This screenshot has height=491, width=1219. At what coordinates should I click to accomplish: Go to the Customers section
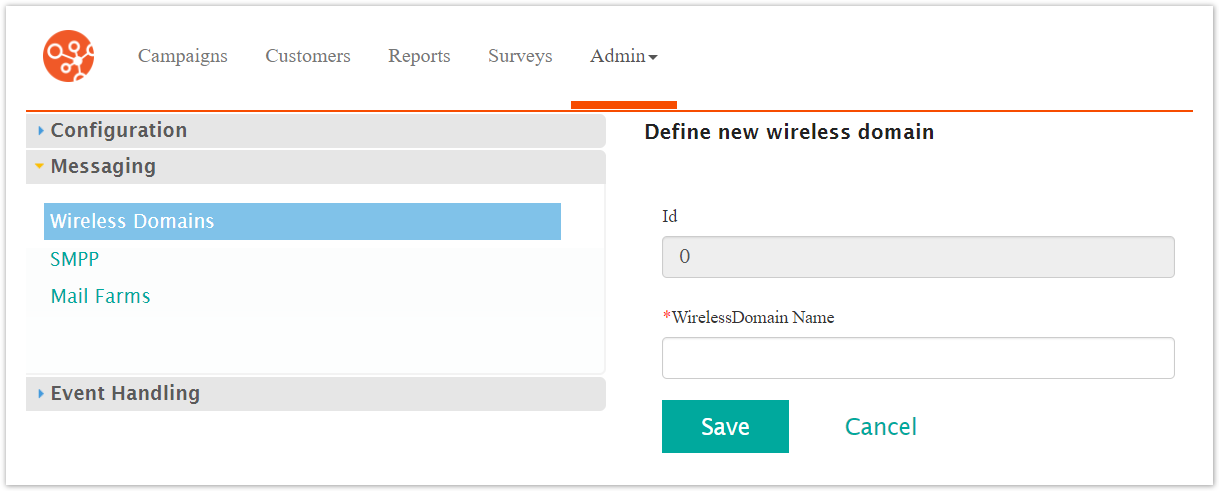pyautogui.click(x=308, y=56)
